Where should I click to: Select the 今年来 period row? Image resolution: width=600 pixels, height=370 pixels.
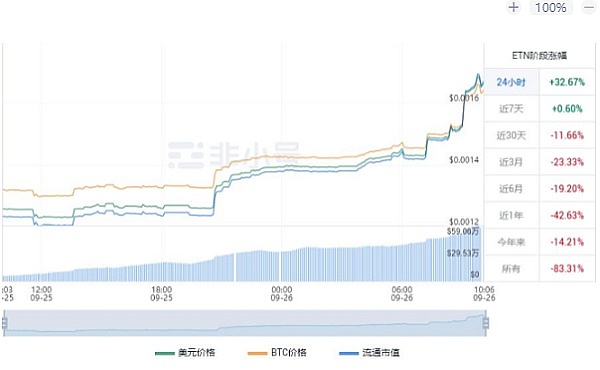pos(511,242)
